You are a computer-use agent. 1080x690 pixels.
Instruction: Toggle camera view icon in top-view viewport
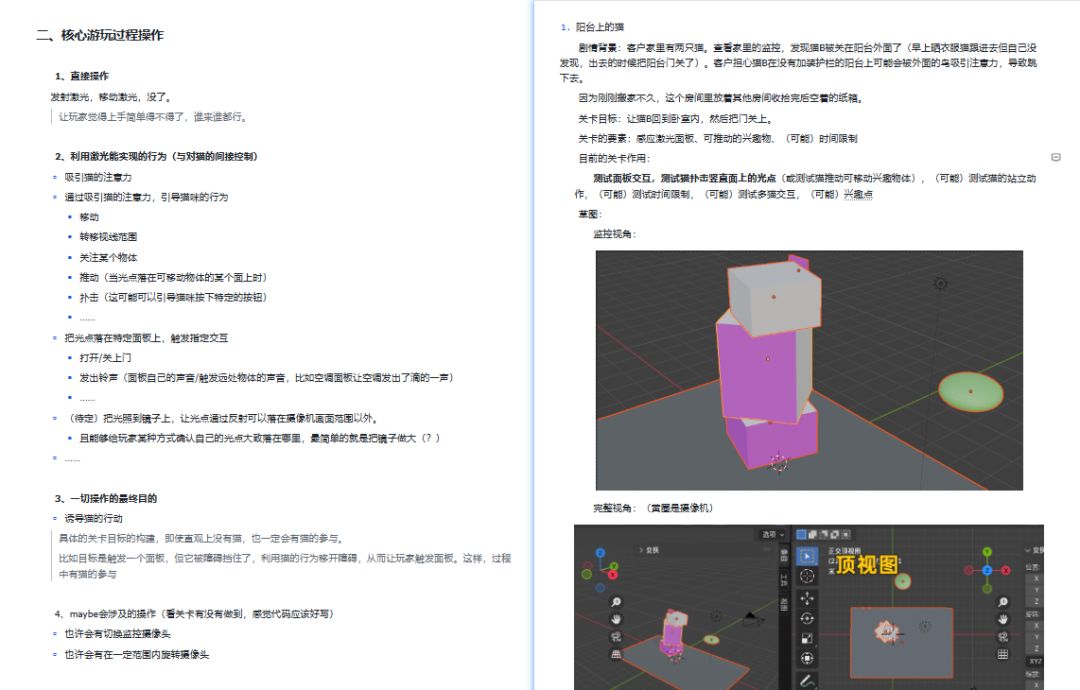click(1004, 637)
